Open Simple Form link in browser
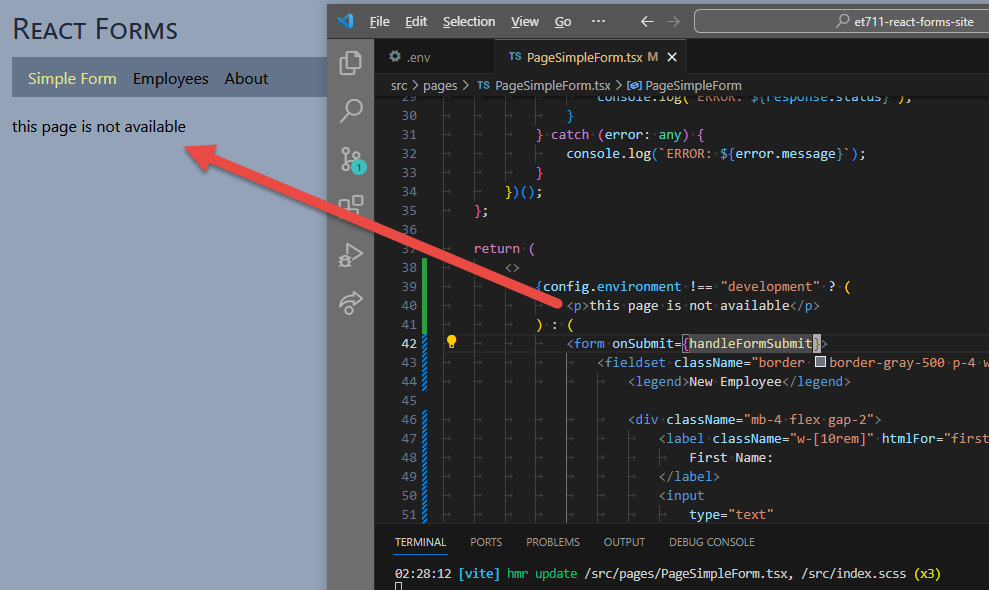The image size is (989, 590). [x=72, y=78]
